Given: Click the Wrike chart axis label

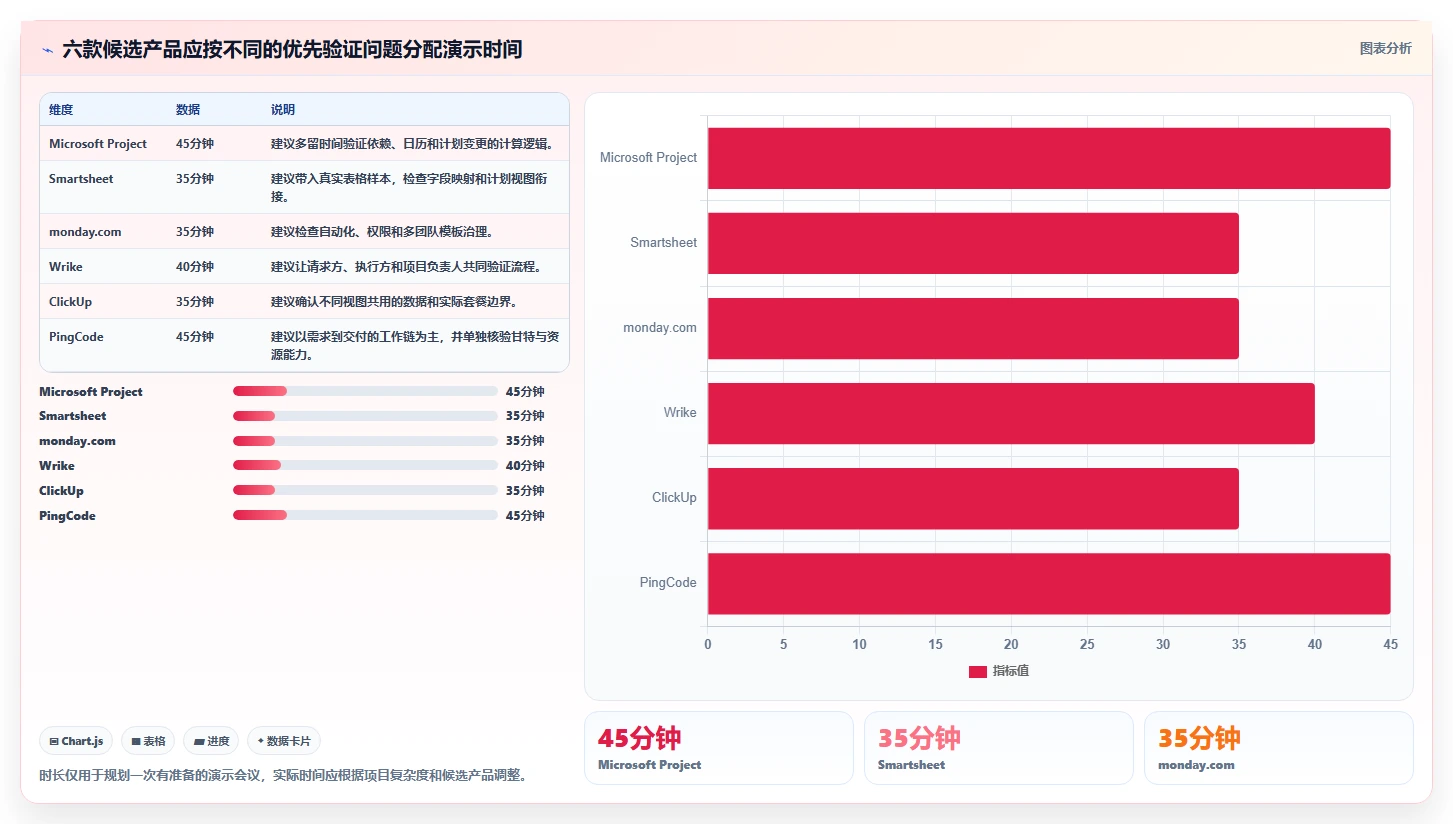Looking at the screenshot, I should (x=680, y=413).
